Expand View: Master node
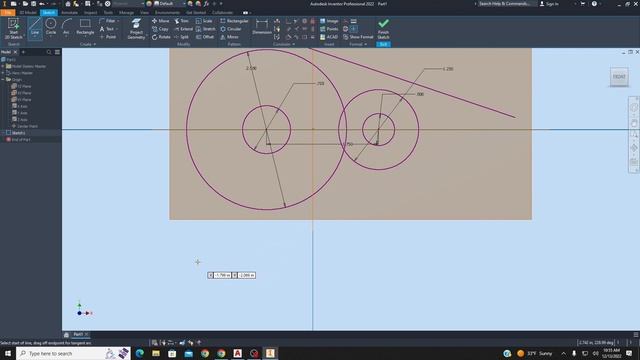The width and height of the screenshot is (640, 360). coord(3,73)
